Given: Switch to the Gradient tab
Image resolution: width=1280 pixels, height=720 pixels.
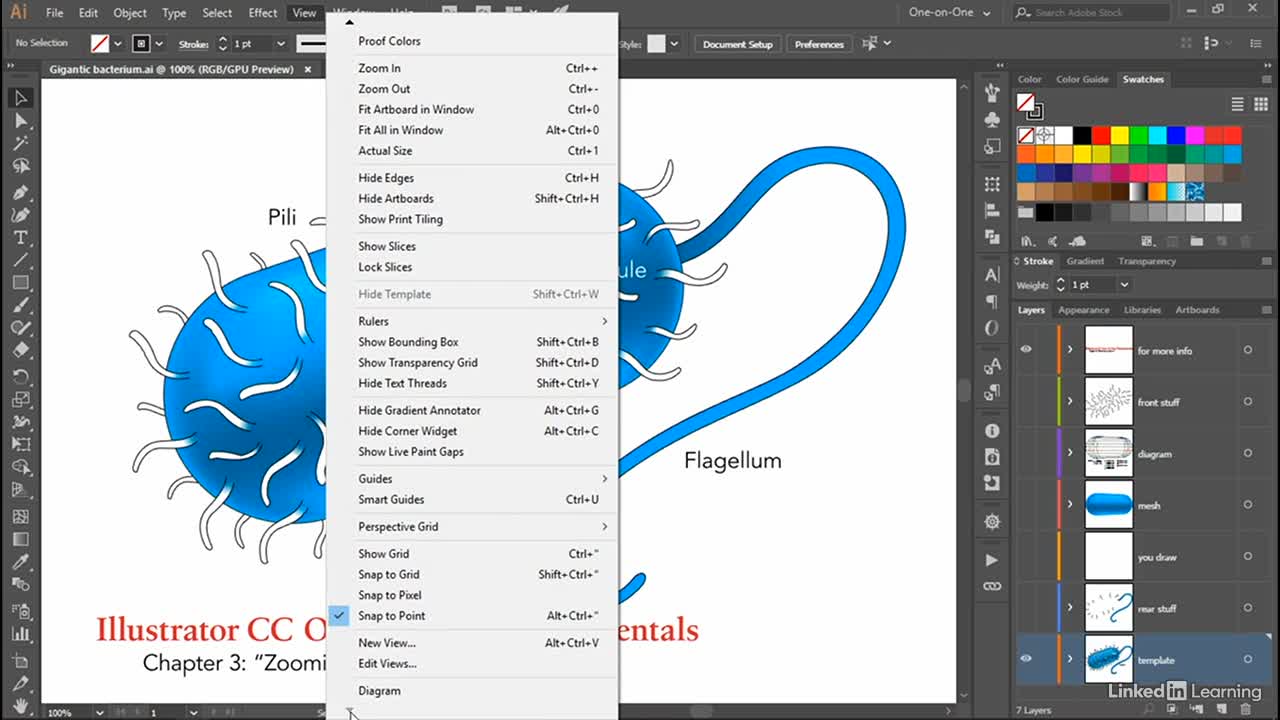Looking at the screenshot, I should pyautogui.click(x=1085, y=261).
